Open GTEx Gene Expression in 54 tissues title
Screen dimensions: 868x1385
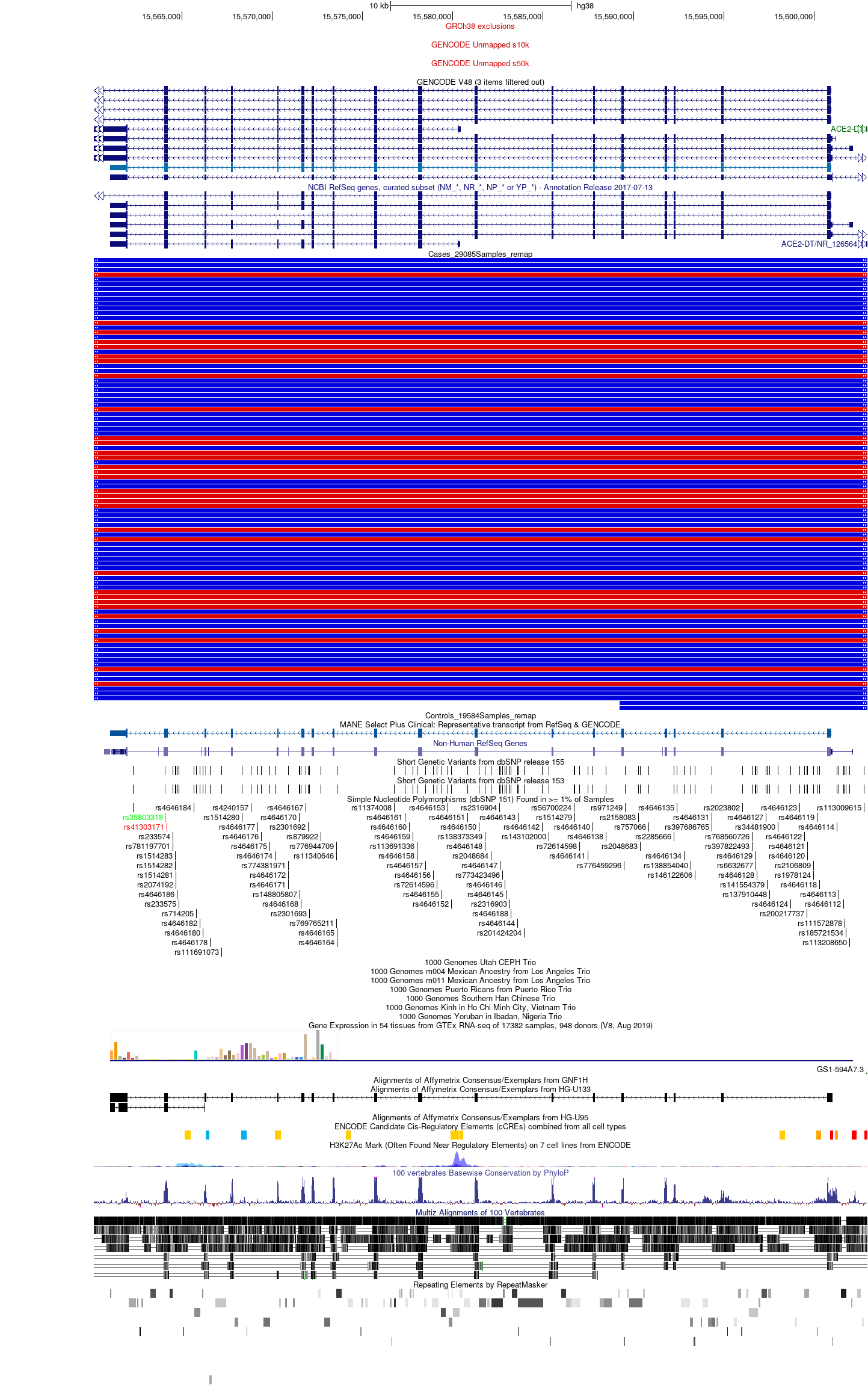(479, 1025)
